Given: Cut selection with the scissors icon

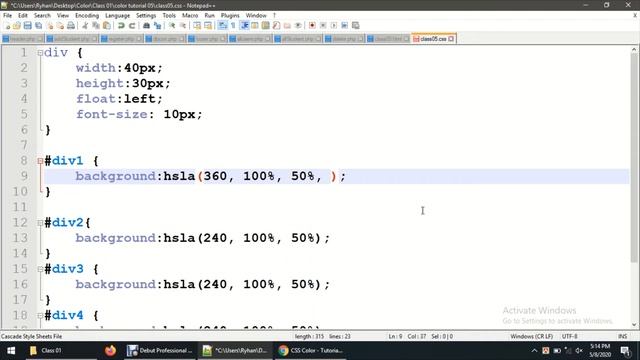Looking at the screenshot, I should pos(85,26).
